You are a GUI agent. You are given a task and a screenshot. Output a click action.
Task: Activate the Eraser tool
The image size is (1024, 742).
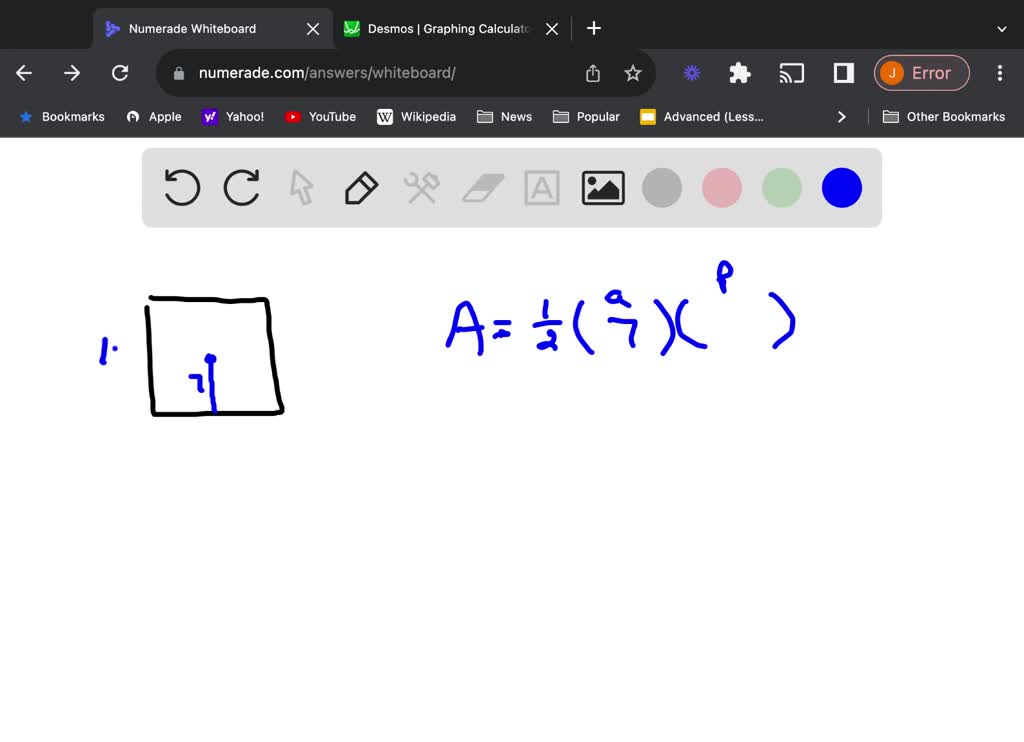point(481,187)
